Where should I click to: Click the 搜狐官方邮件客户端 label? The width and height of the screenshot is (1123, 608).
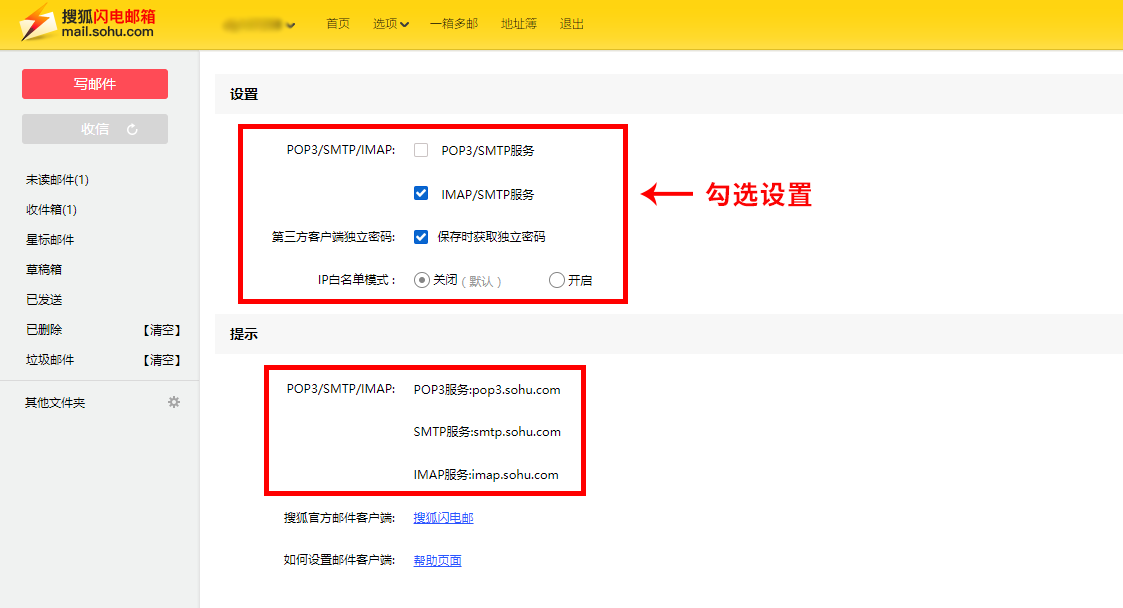[x=339, y=518]
